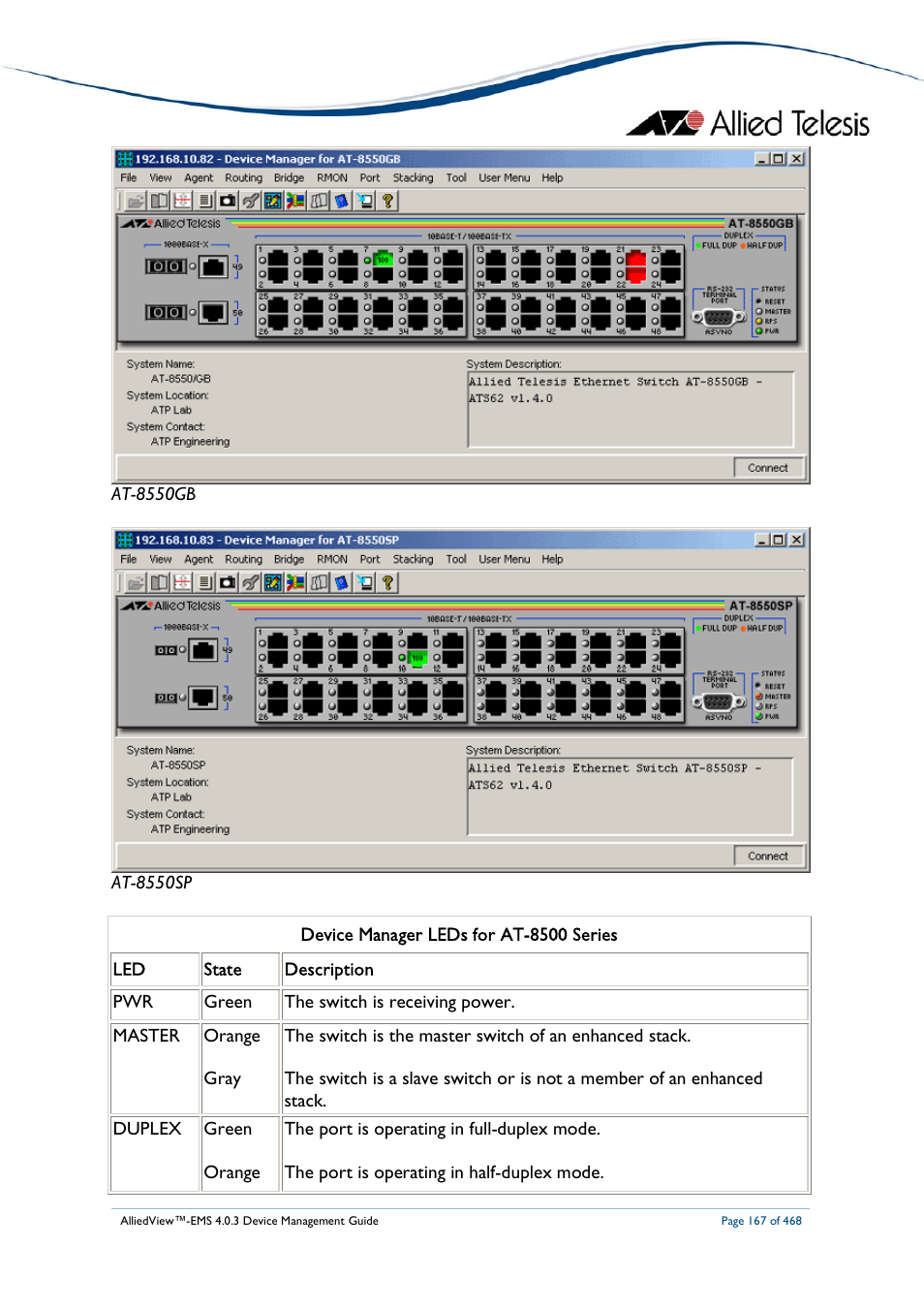Viewport: 924px width, 1309px height.
Task: Click the PWR LED on AT-8550GB
Action: [759, 331]
